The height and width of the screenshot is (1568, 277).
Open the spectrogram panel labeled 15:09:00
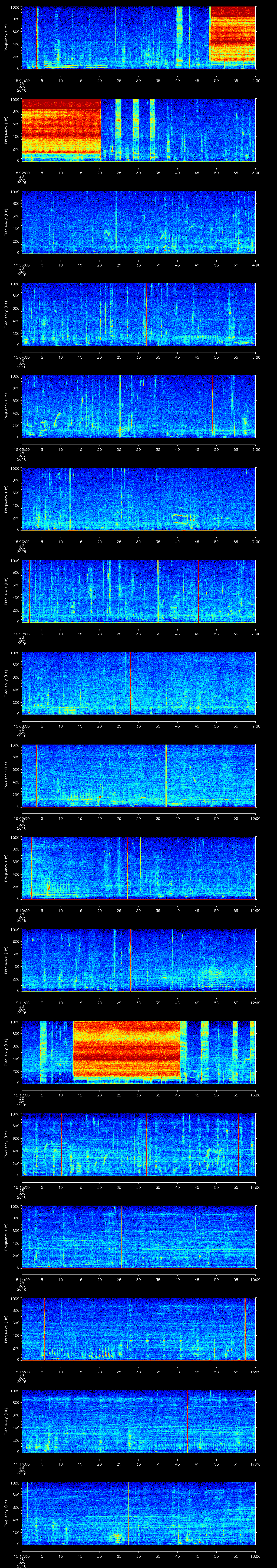[139, 775]
